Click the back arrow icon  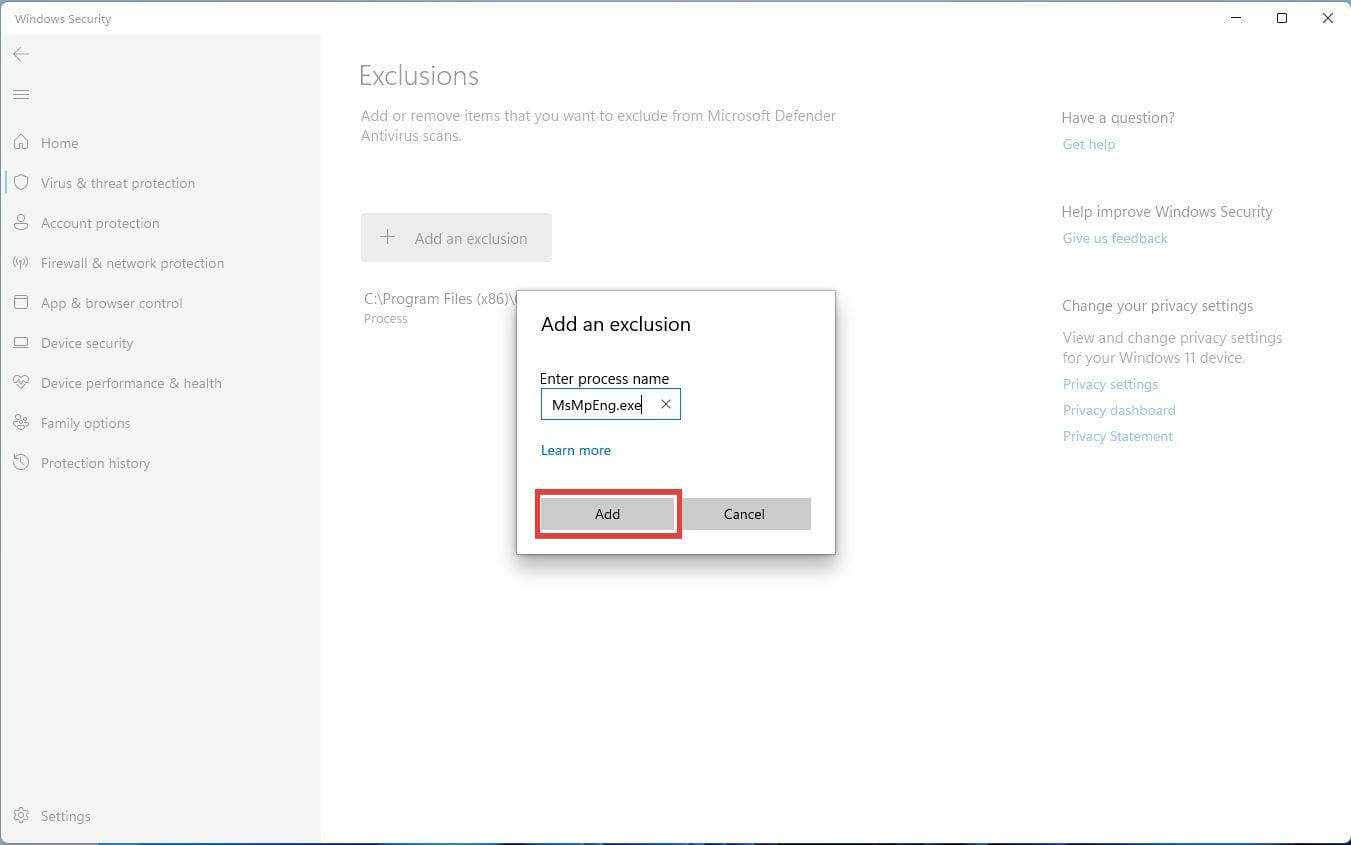21,54
